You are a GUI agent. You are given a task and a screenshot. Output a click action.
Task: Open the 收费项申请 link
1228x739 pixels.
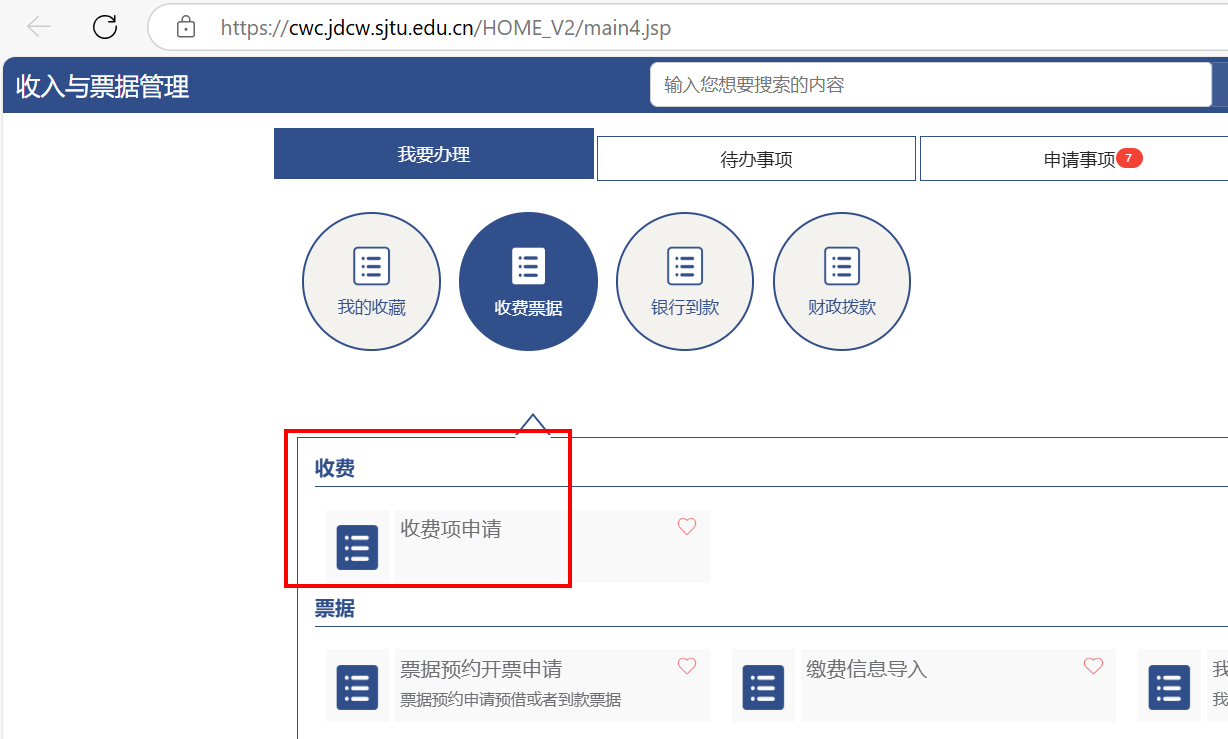[451, 529]
